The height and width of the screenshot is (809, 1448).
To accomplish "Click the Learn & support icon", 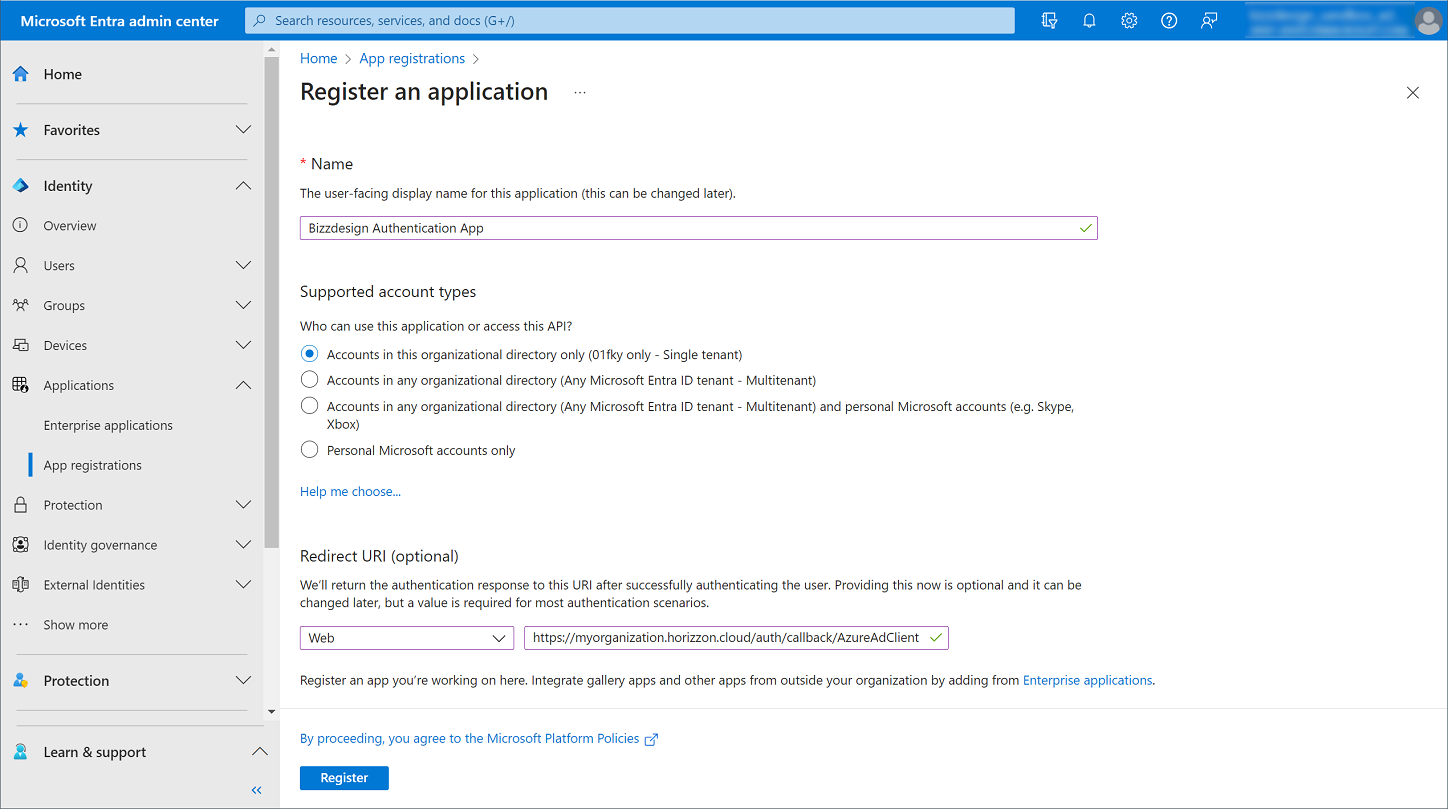I will (20, 752).
